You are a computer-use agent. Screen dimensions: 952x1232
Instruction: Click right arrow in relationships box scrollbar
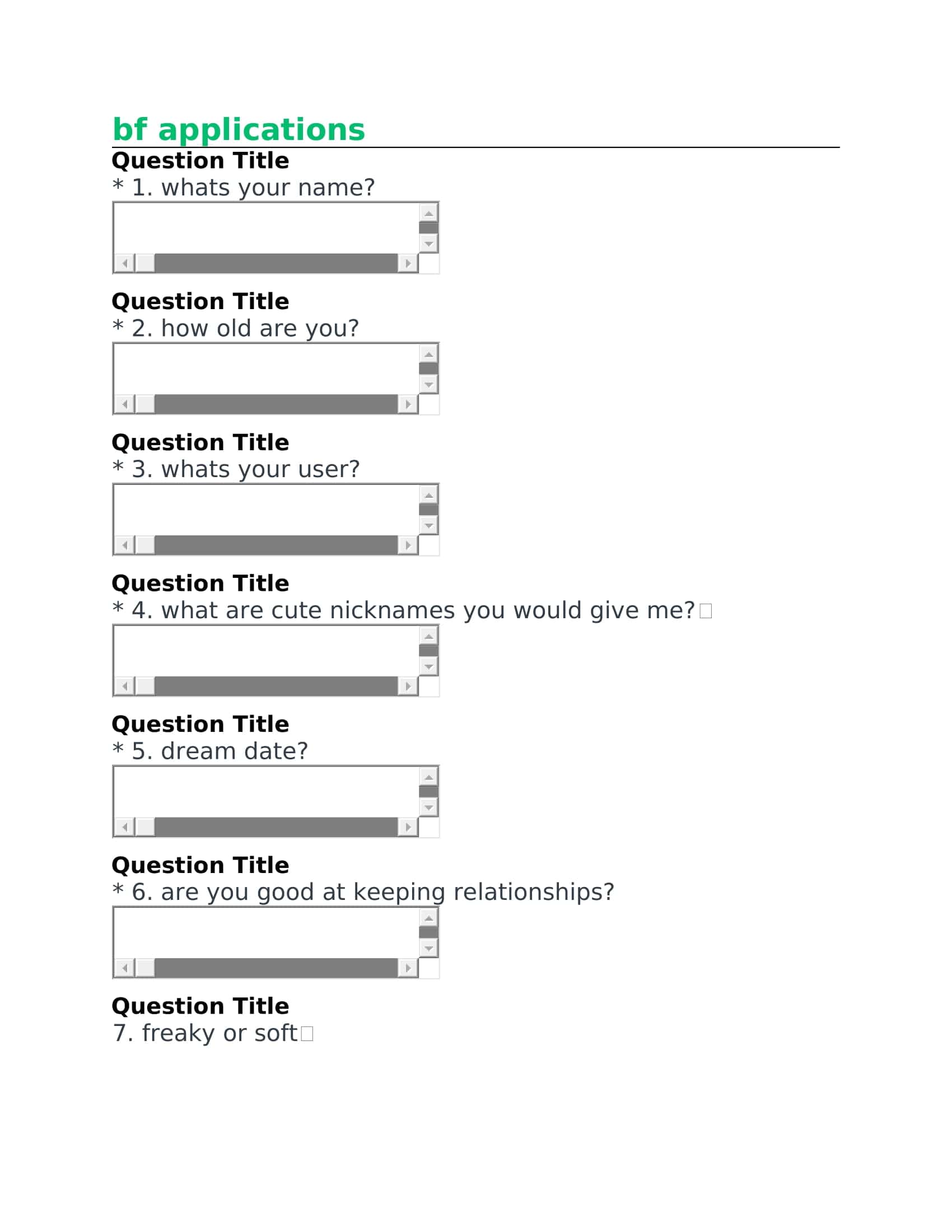click(x=408, y=968)
